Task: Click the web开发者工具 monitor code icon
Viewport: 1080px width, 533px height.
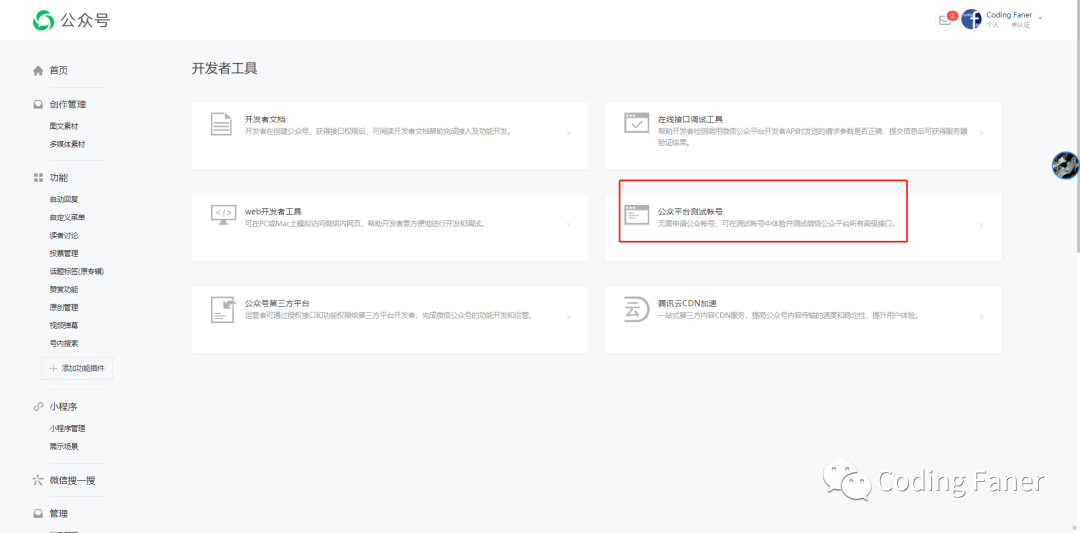Action: (x=224, y=214)
